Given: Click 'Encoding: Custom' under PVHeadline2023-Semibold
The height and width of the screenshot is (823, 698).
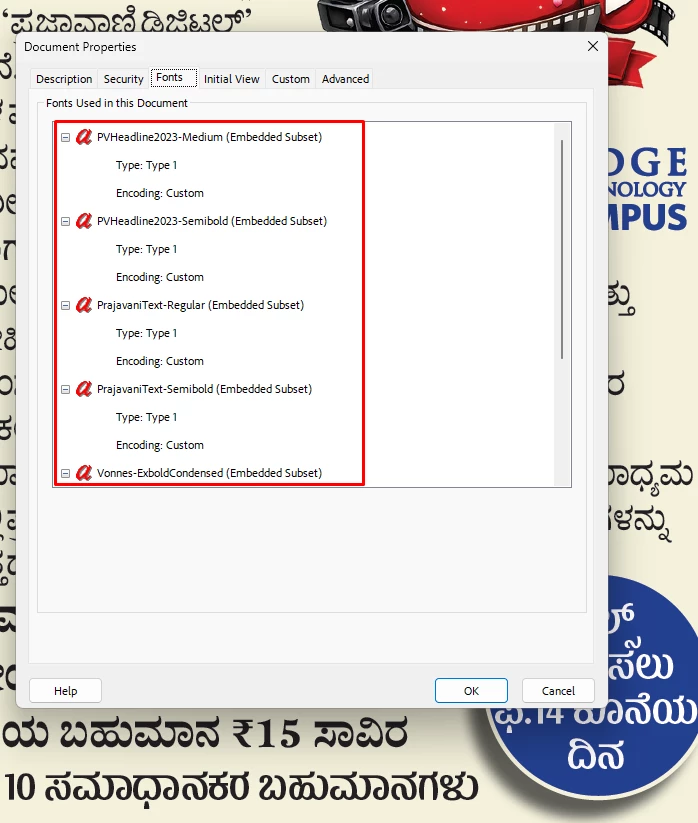Looking at the screenshot, I should [160, 277].
